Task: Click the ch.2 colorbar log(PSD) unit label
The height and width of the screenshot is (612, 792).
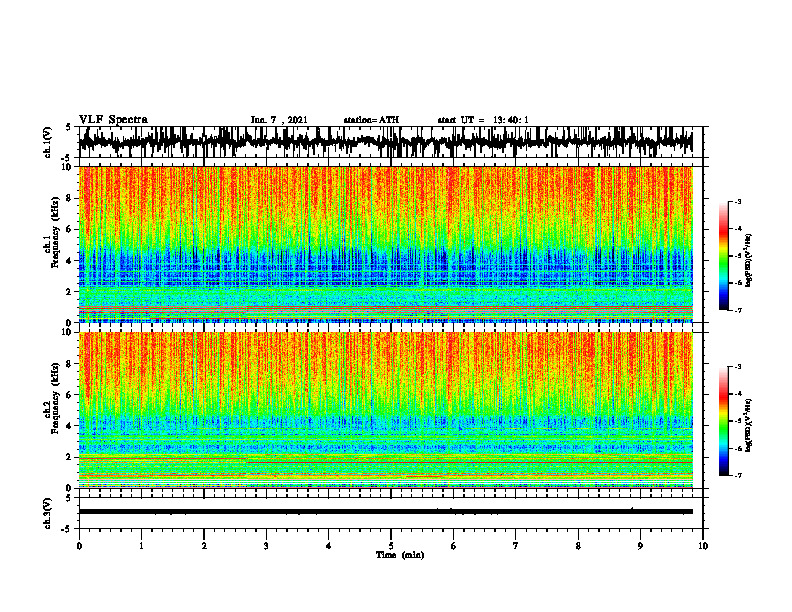Action: 749,425
